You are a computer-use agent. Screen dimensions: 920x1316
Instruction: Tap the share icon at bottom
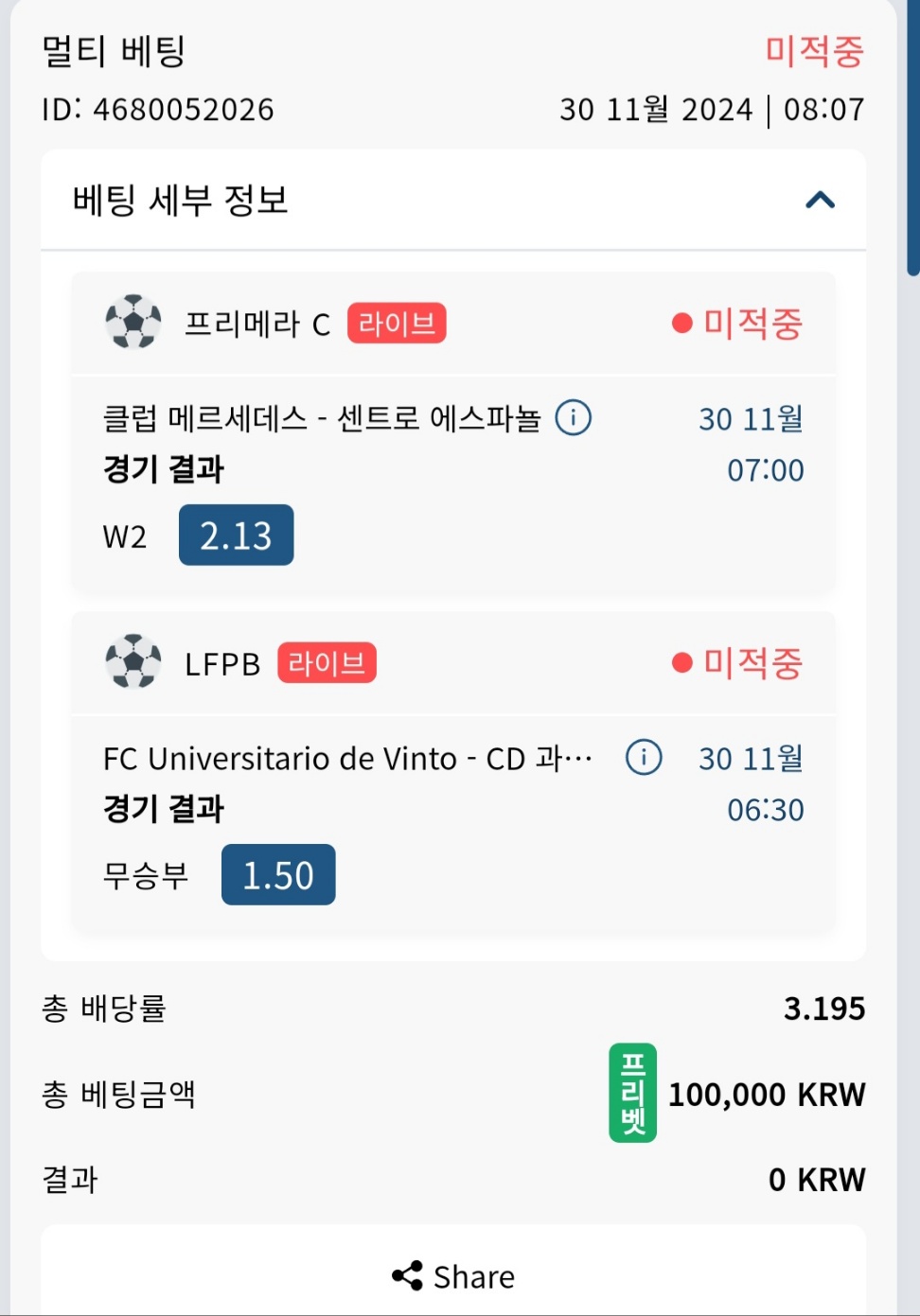pos(407,1275)
